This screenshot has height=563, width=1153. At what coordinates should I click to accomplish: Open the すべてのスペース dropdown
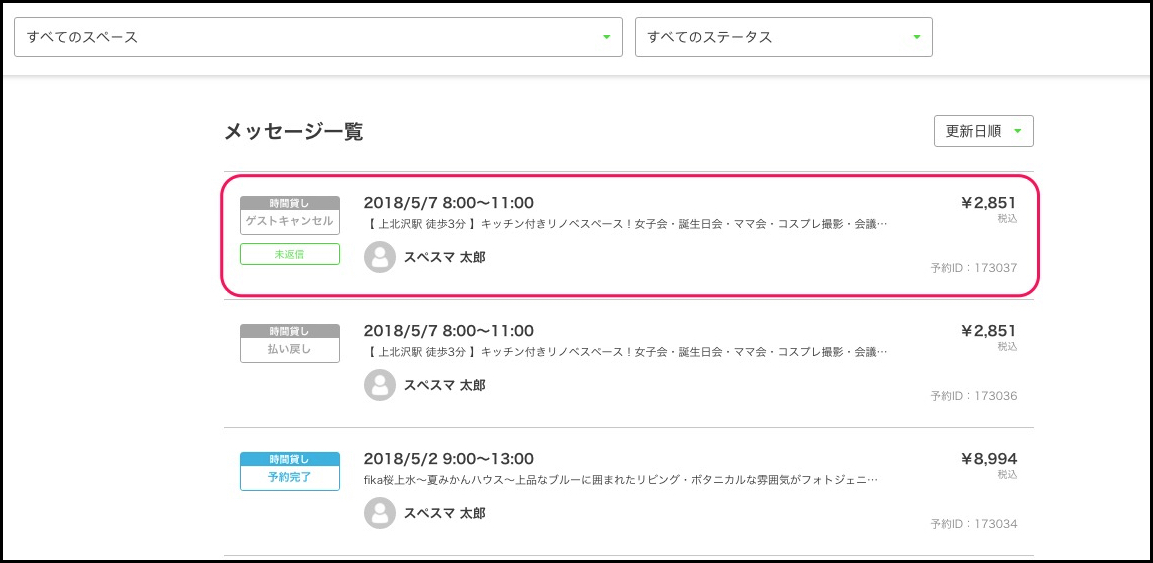tap(318, 37)
